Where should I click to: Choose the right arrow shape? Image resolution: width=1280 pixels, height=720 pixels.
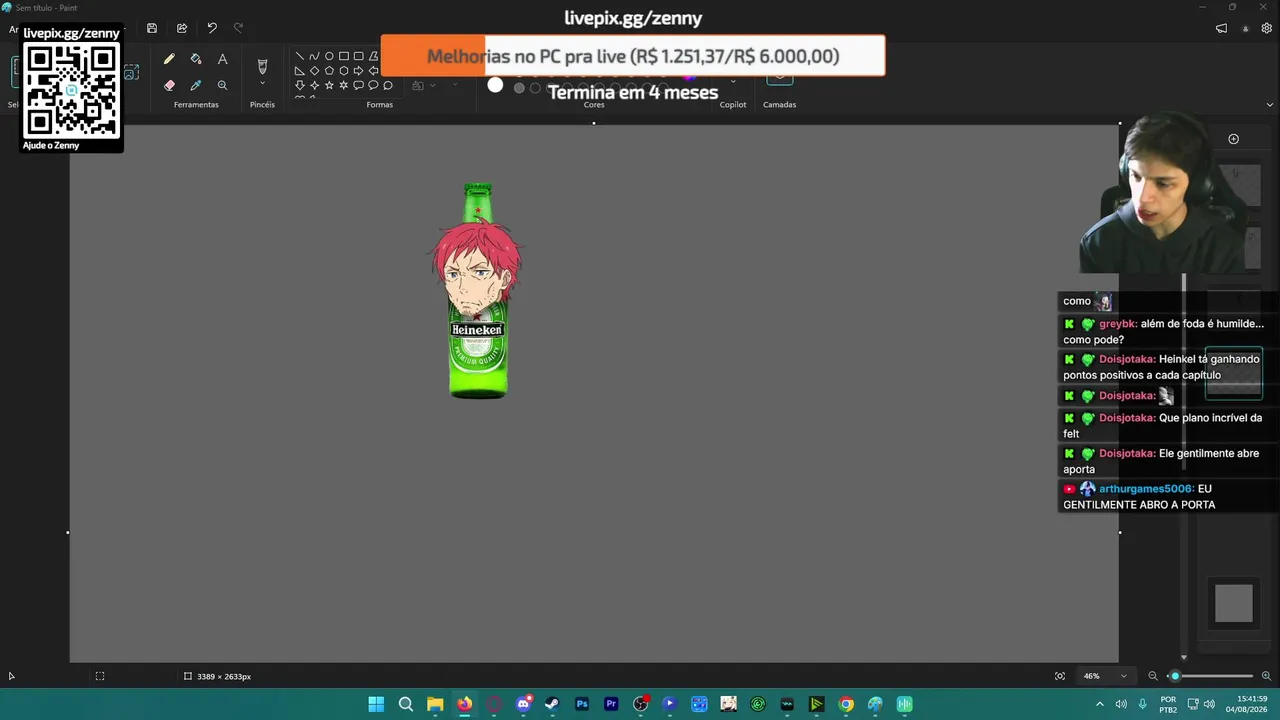(358, 71)
